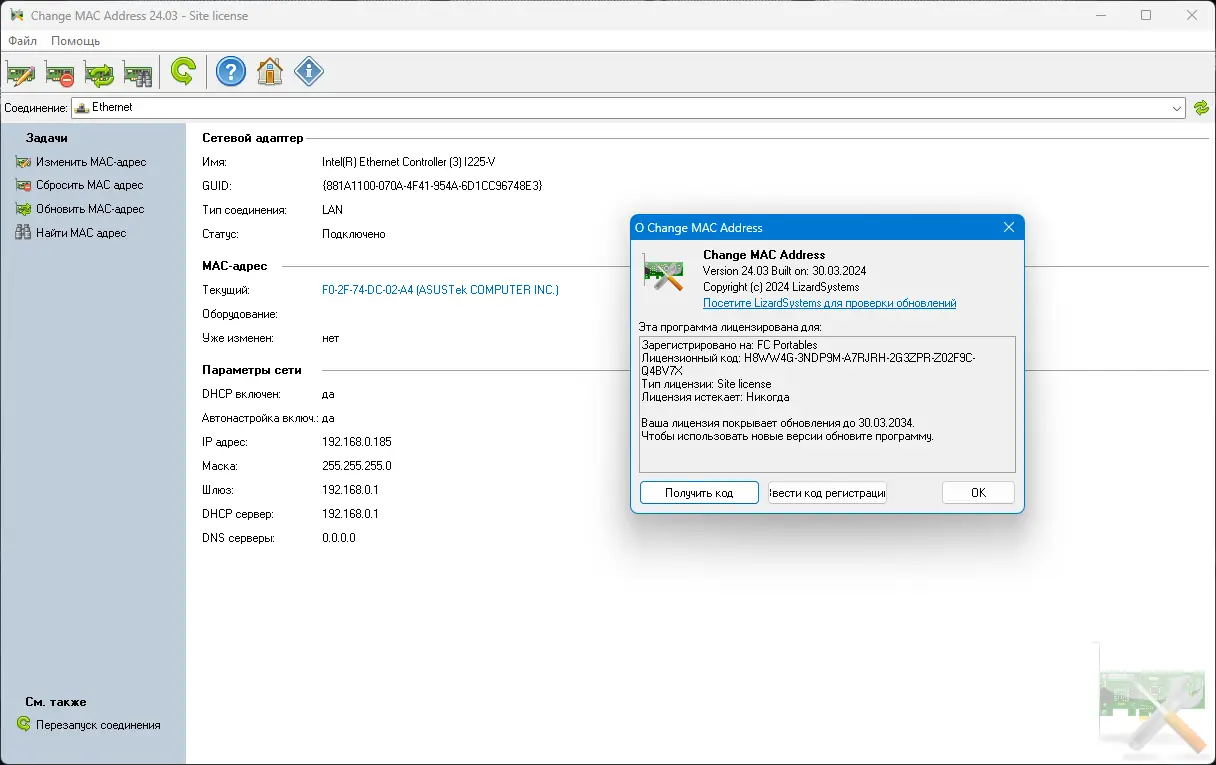The width and height of the screenshot is (1216, 765).
Task: Click the network card logo in the About dialog
Action: [662, 272]
